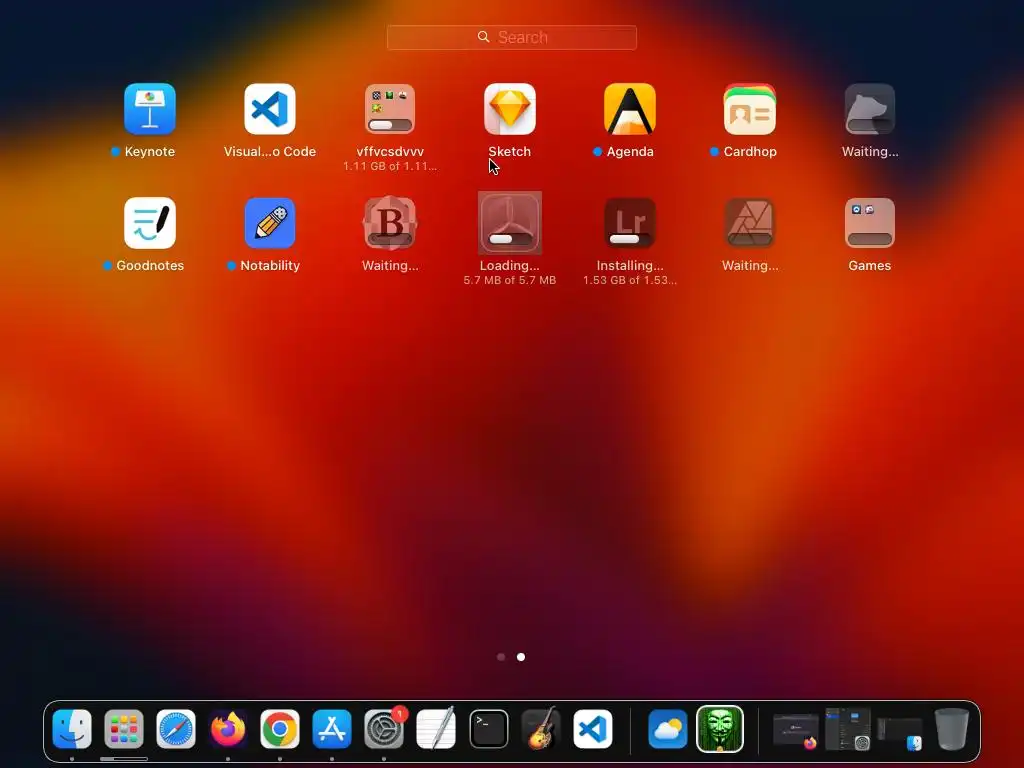Click the green mask app in Dock
Image resolution: width=1024 pixels, height=768 pixels.
[720, 729]
